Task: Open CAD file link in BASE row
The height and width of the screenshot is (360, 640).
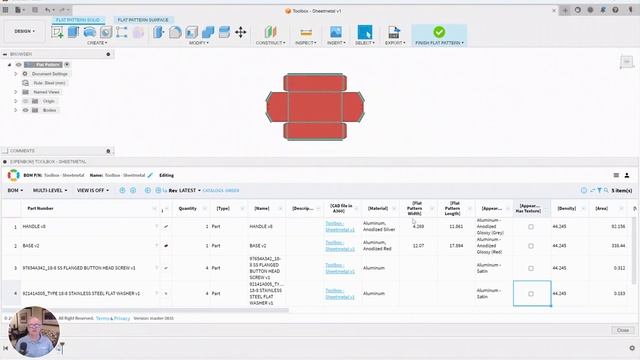Action: tap(340, 246)
